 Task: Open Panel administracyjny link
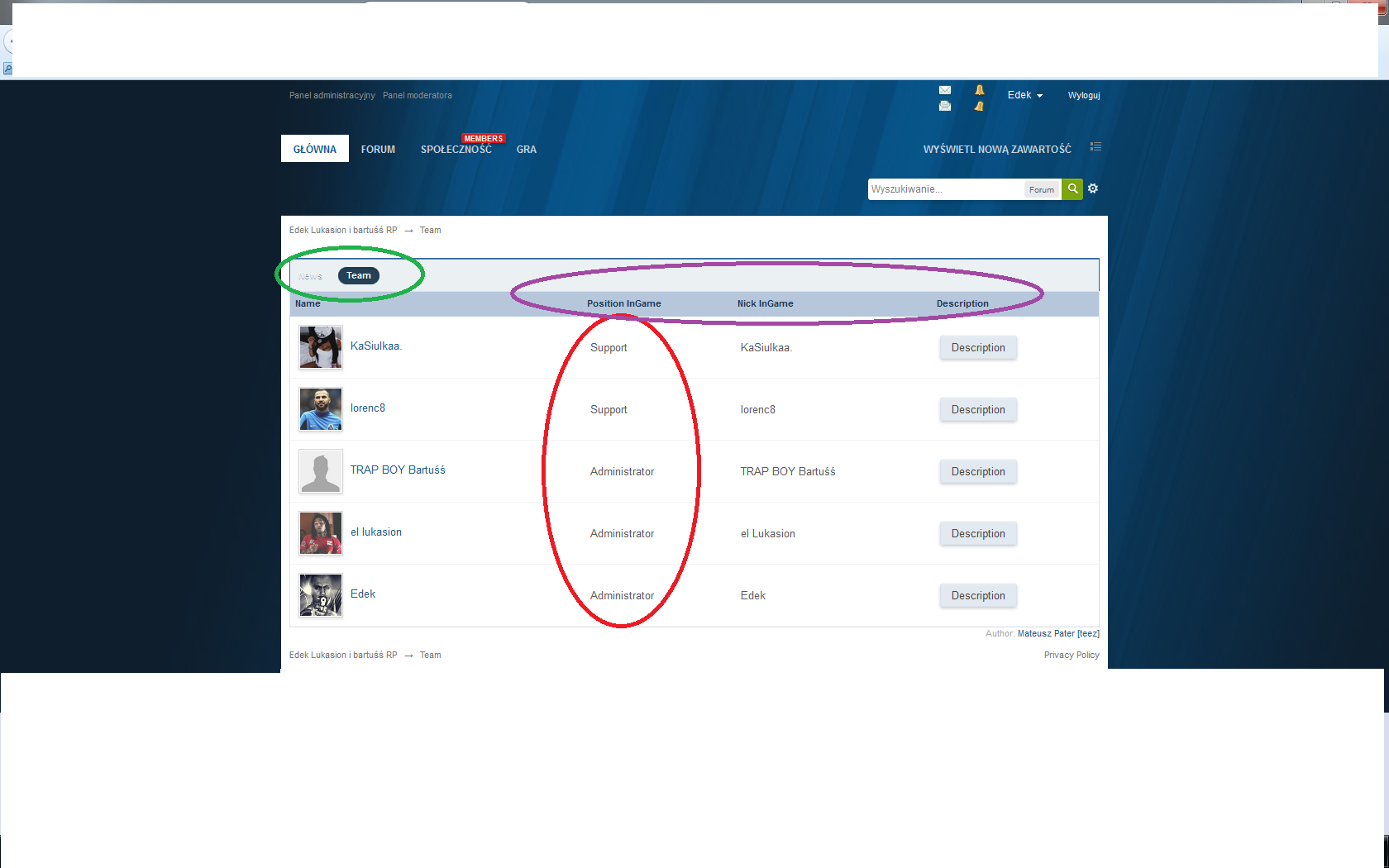point(332,96)
